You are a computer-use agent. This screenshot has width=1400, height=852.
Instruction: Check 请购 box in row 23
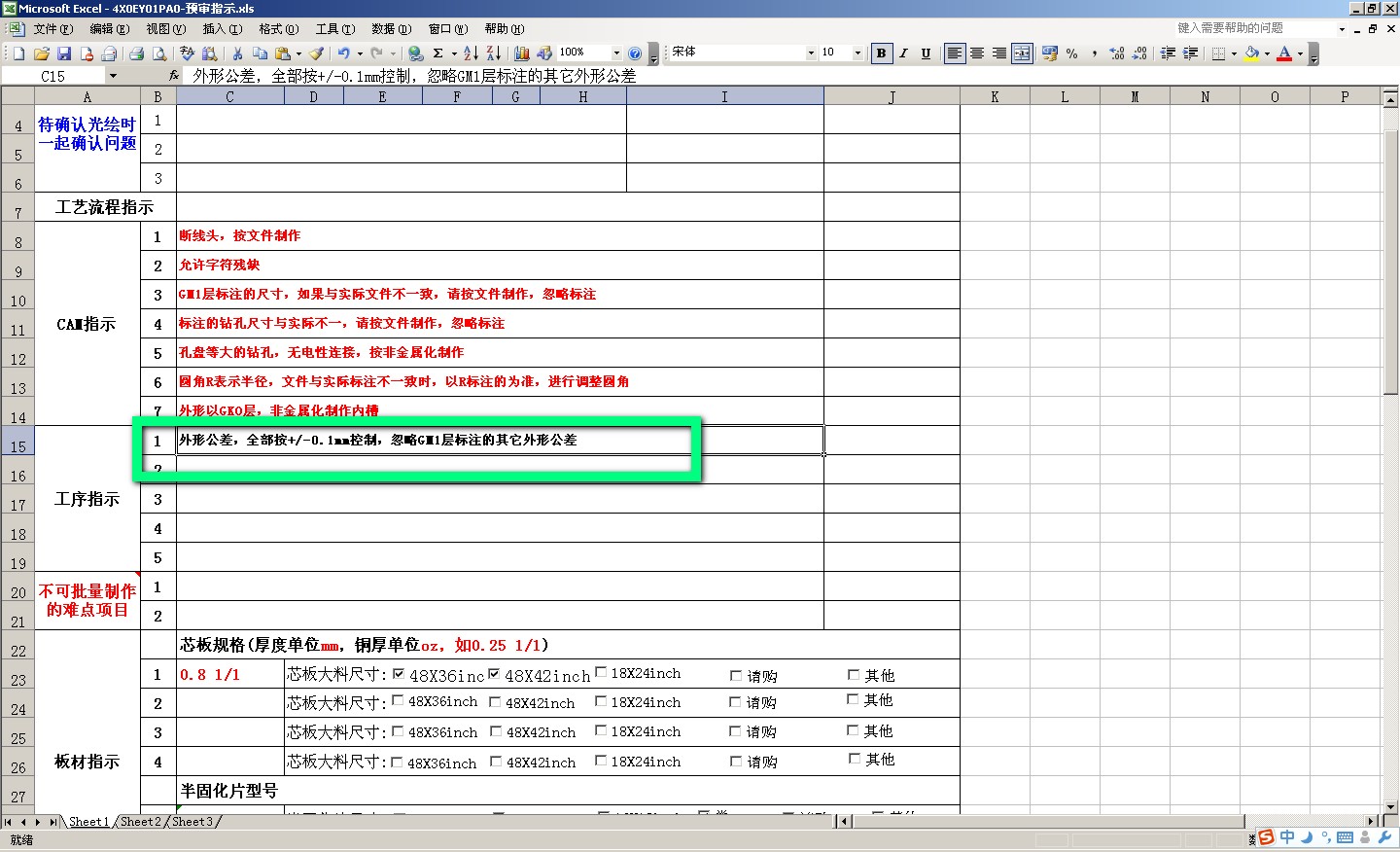pyautogui.click(x=736, y=675)
